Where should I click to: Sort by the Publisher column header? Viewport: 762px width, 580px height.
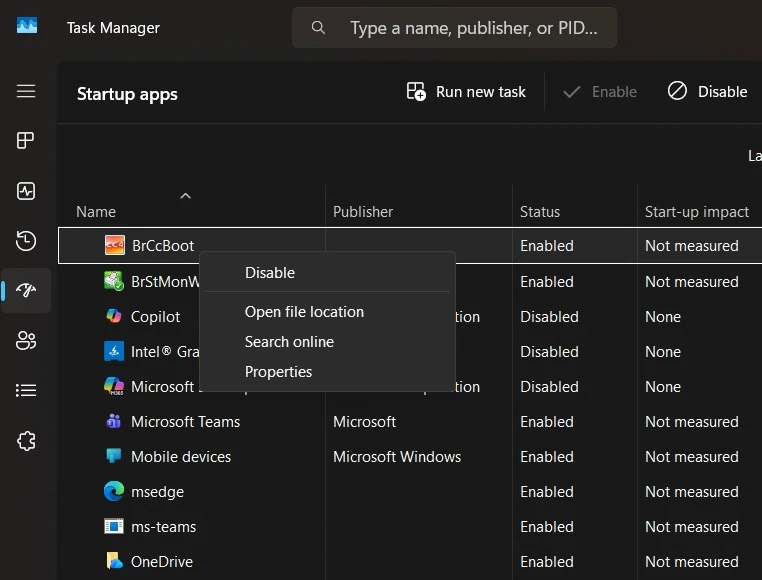(x=363, y=212)
